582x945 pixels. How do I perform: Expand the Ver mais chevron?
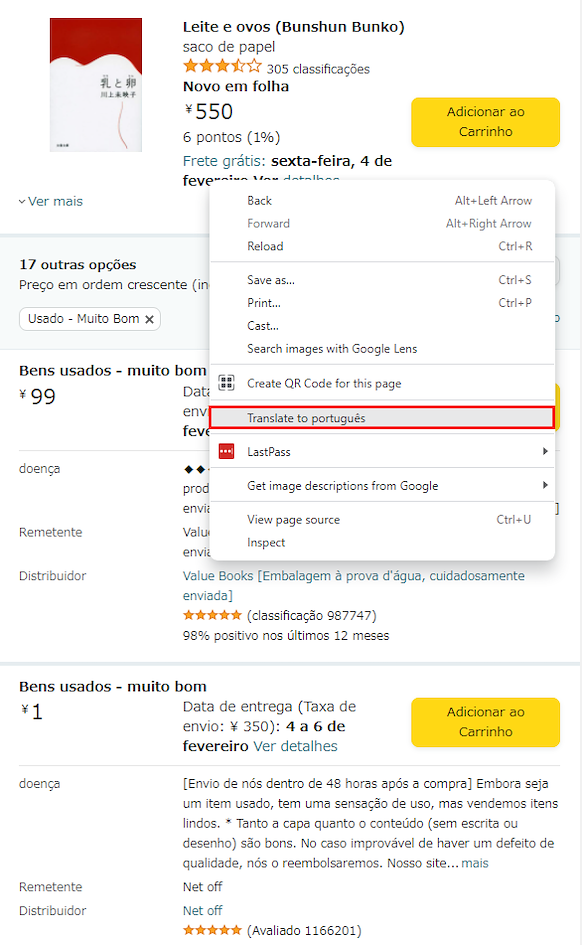(22, 202)
